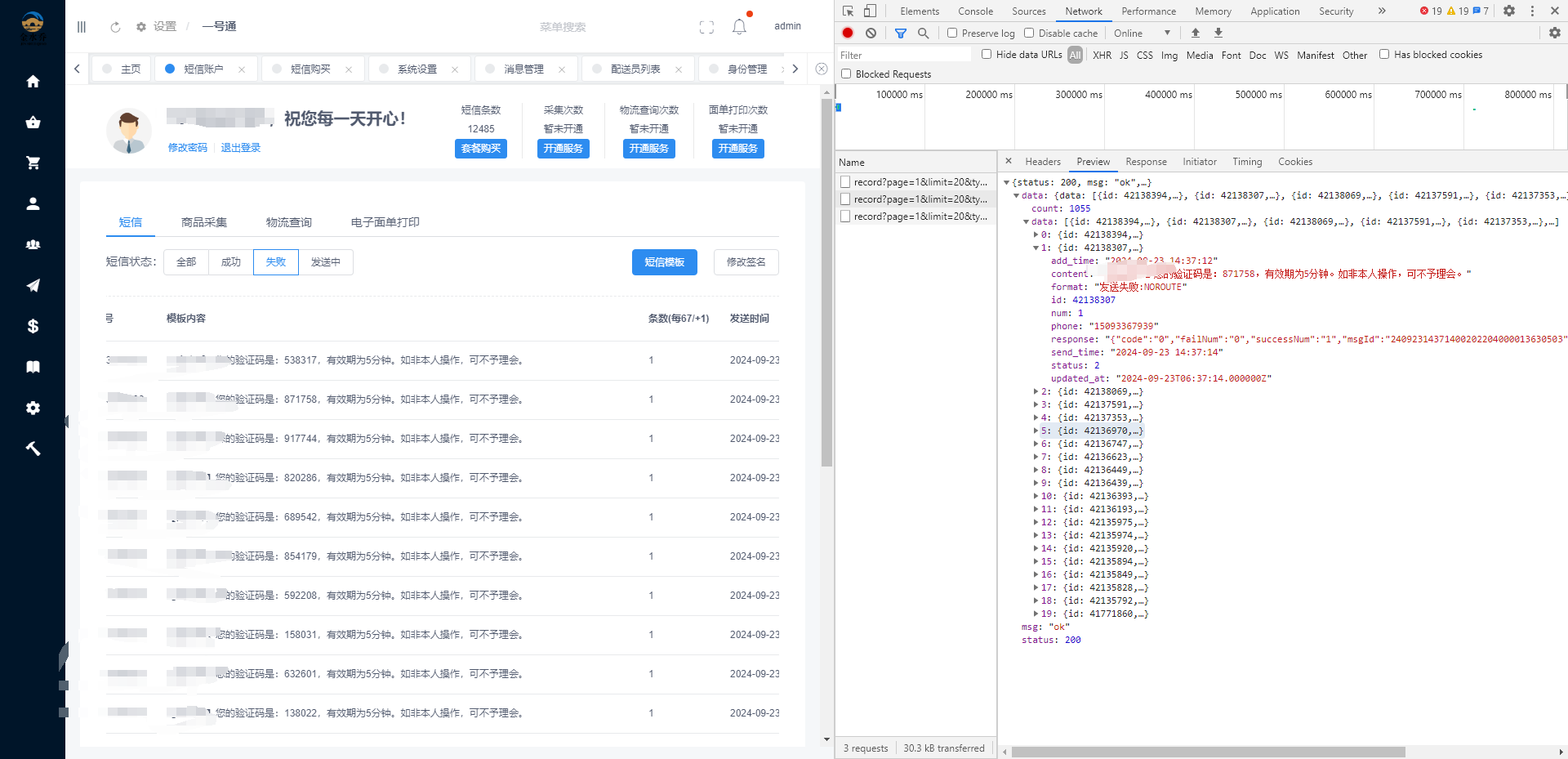
Task: Select the 发送中 status filter
Action: [x=325, y=262]
